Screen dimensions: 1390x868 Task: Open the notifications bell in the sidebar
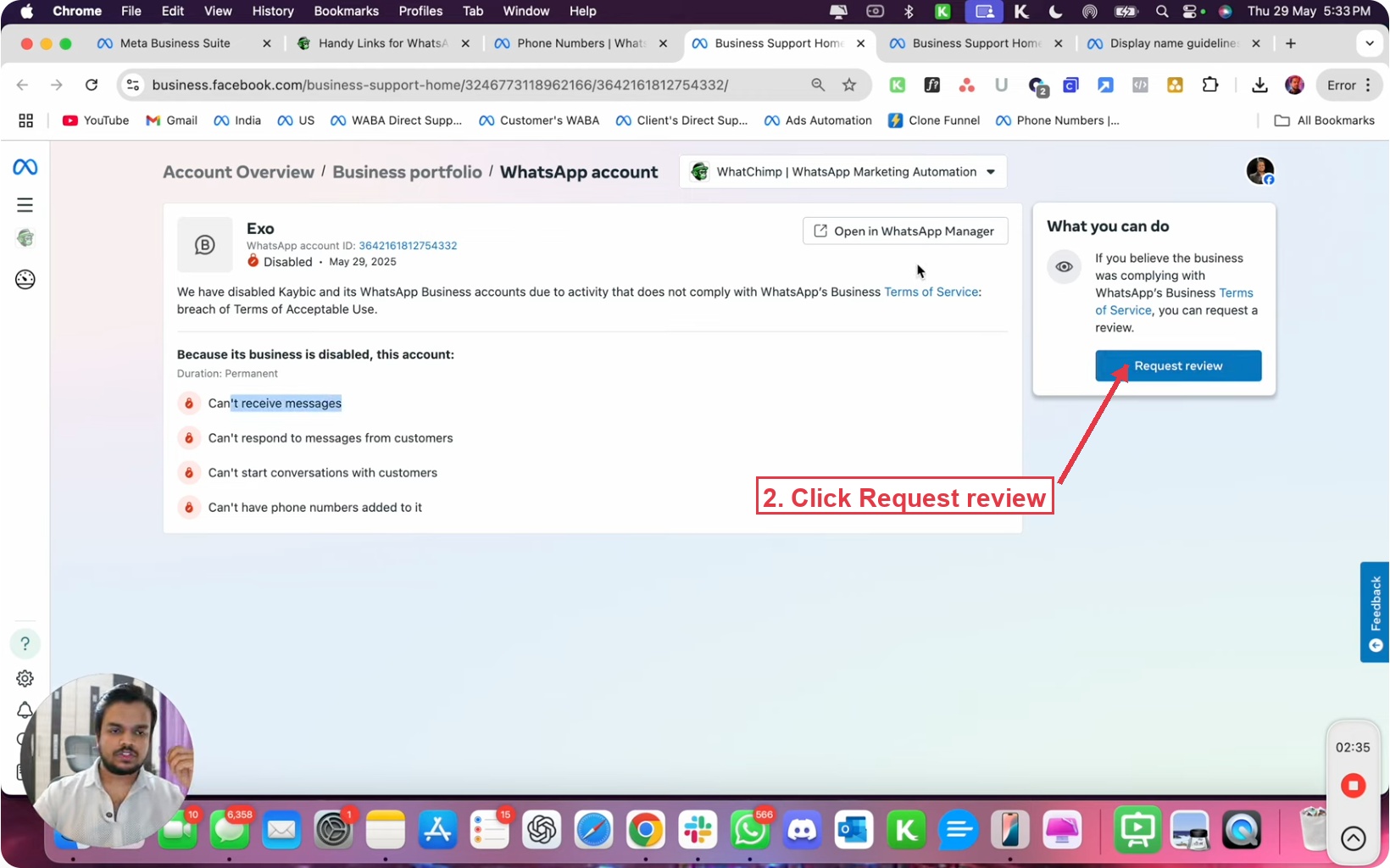pos(25,710)
